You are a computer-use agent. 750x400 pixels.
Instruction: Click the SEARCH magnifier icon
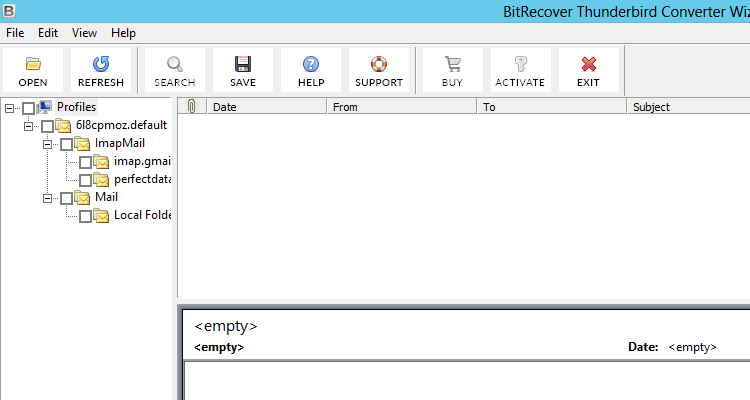point(175,64)
